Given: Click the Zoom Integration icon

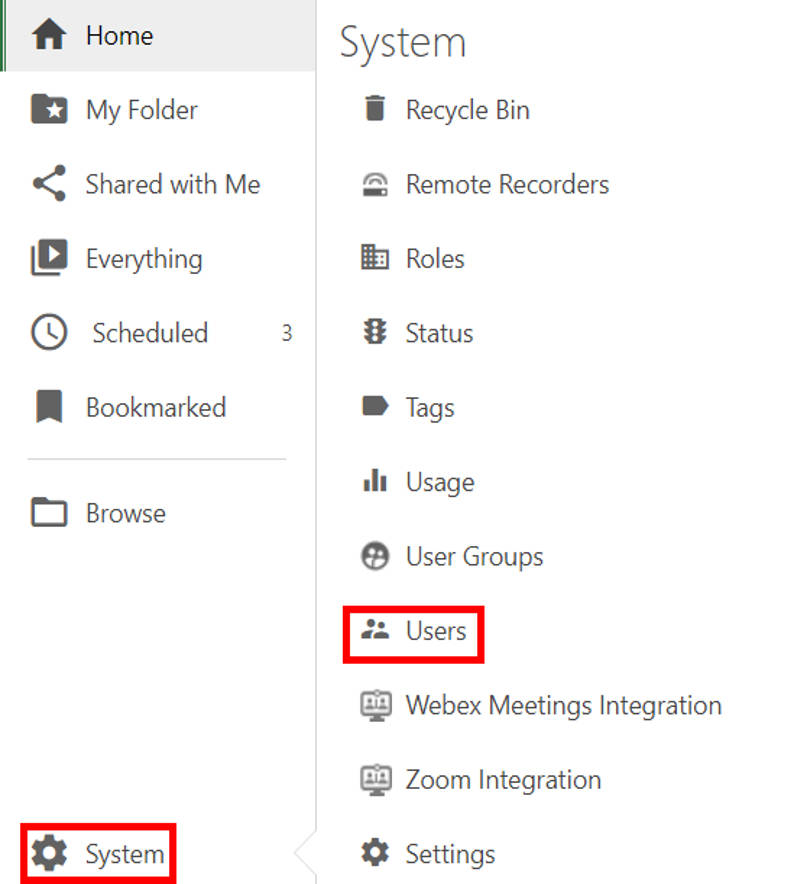Looking at the screenshot, I should click(x=375, y=780).
